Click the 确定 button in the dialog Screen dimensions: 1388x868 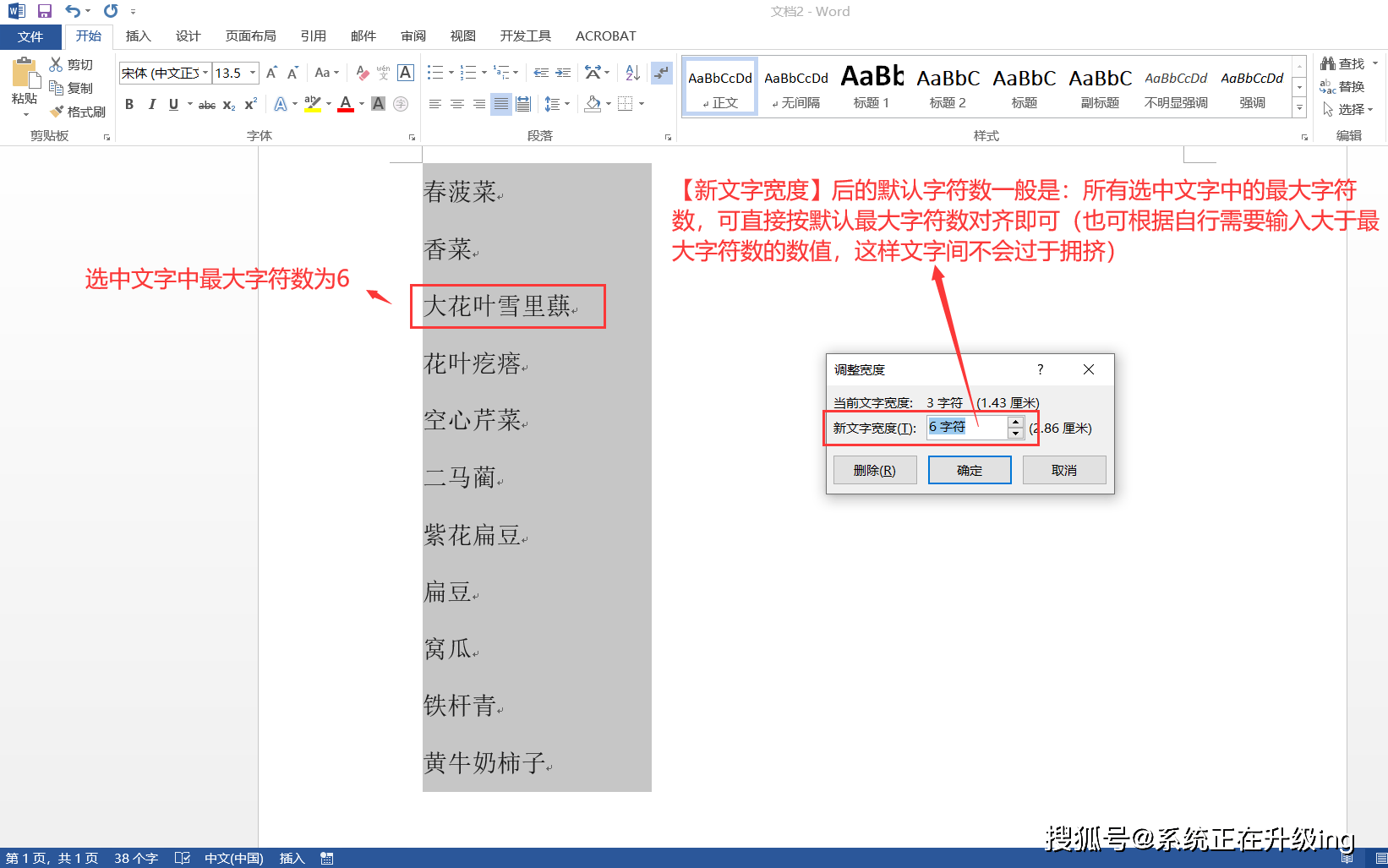(969, 469)
